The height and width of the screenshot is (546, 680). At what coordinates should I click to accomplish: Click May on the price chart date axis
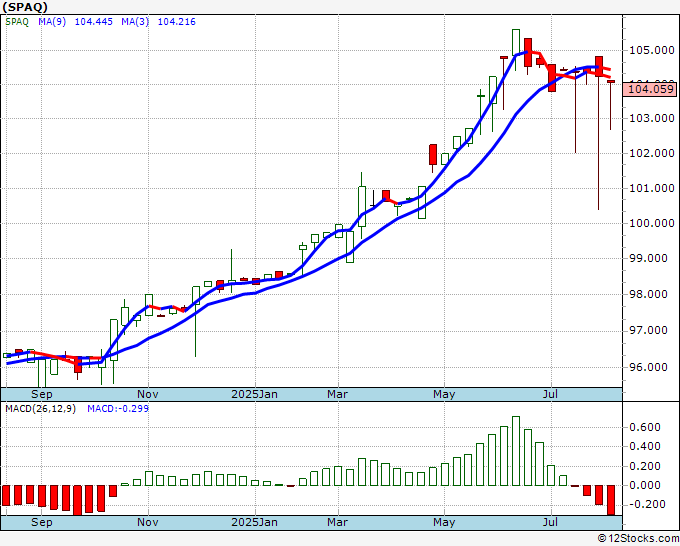coord(444,394)
